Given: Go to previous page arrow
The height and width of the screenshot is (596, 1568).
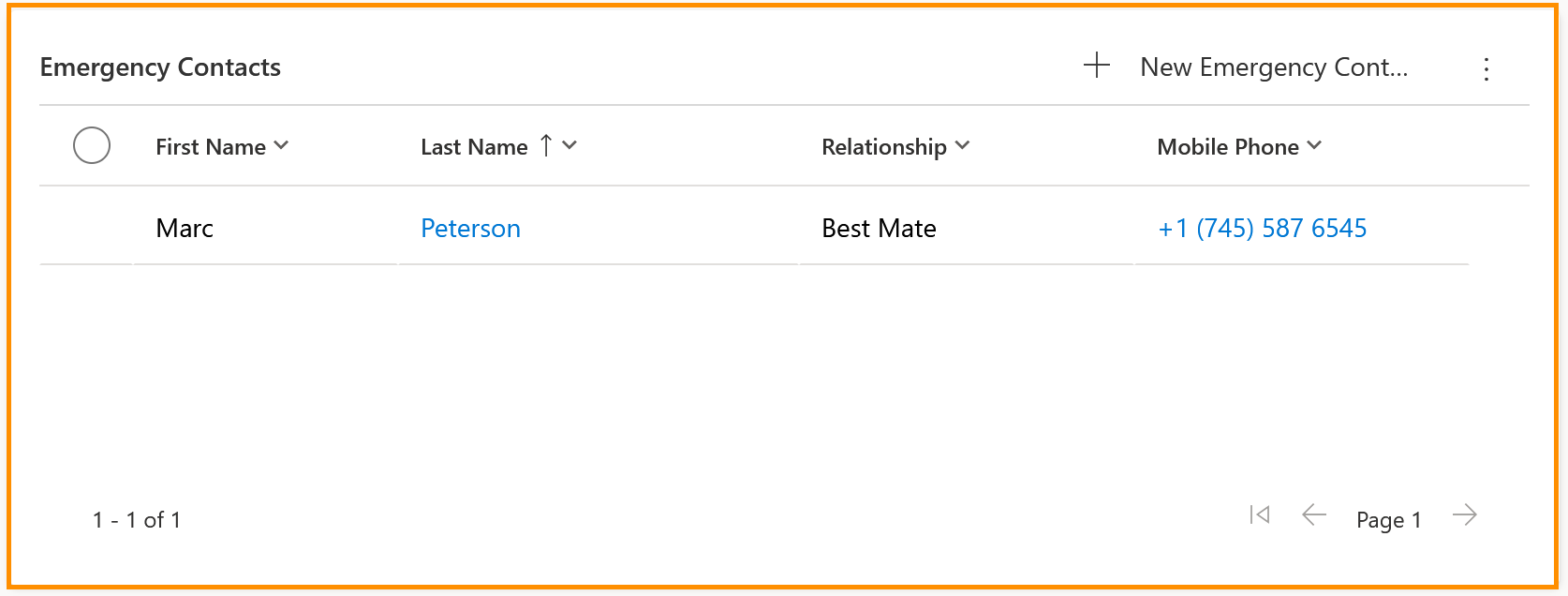Looking at the screenshot, I should point(1314,515).
